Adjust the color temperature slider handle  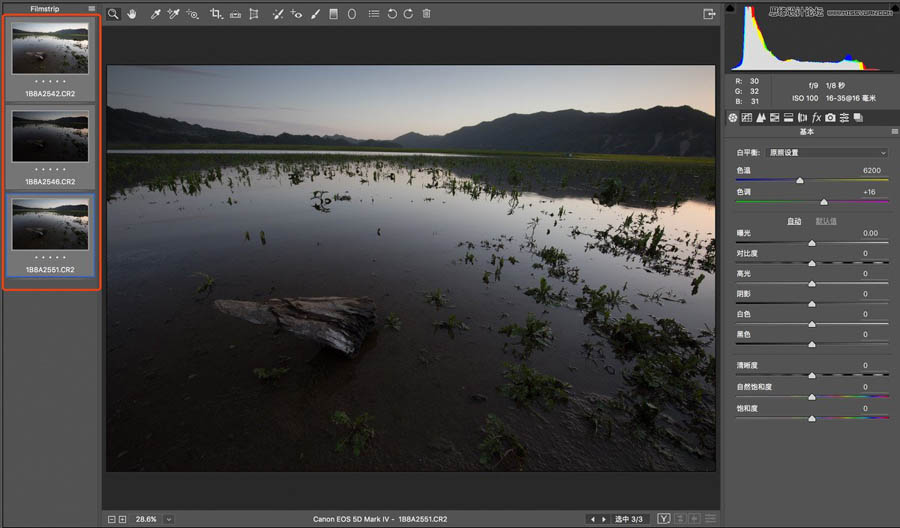800,181
